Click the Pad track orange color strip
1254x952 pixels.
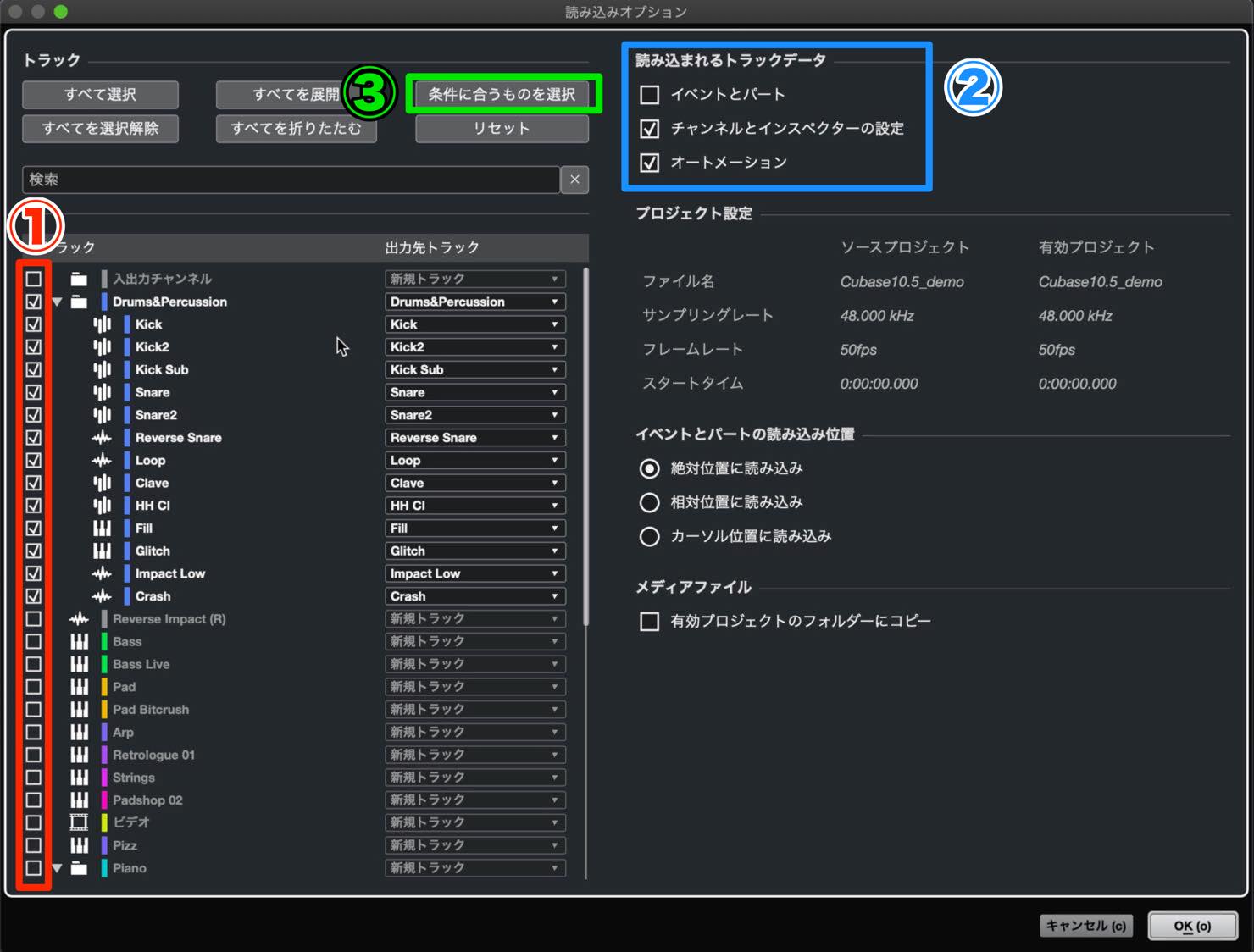coord(104,687)
